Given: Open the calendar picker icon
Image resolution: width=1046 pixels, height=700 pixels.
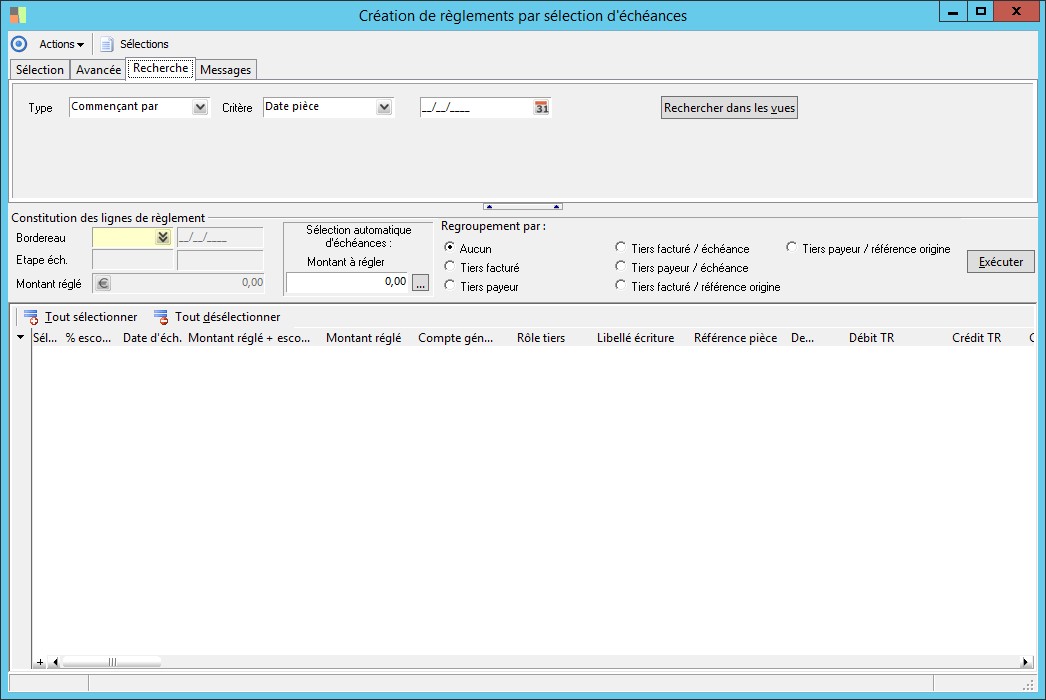Looking at the screenshot, I should [x=542, y=107].
